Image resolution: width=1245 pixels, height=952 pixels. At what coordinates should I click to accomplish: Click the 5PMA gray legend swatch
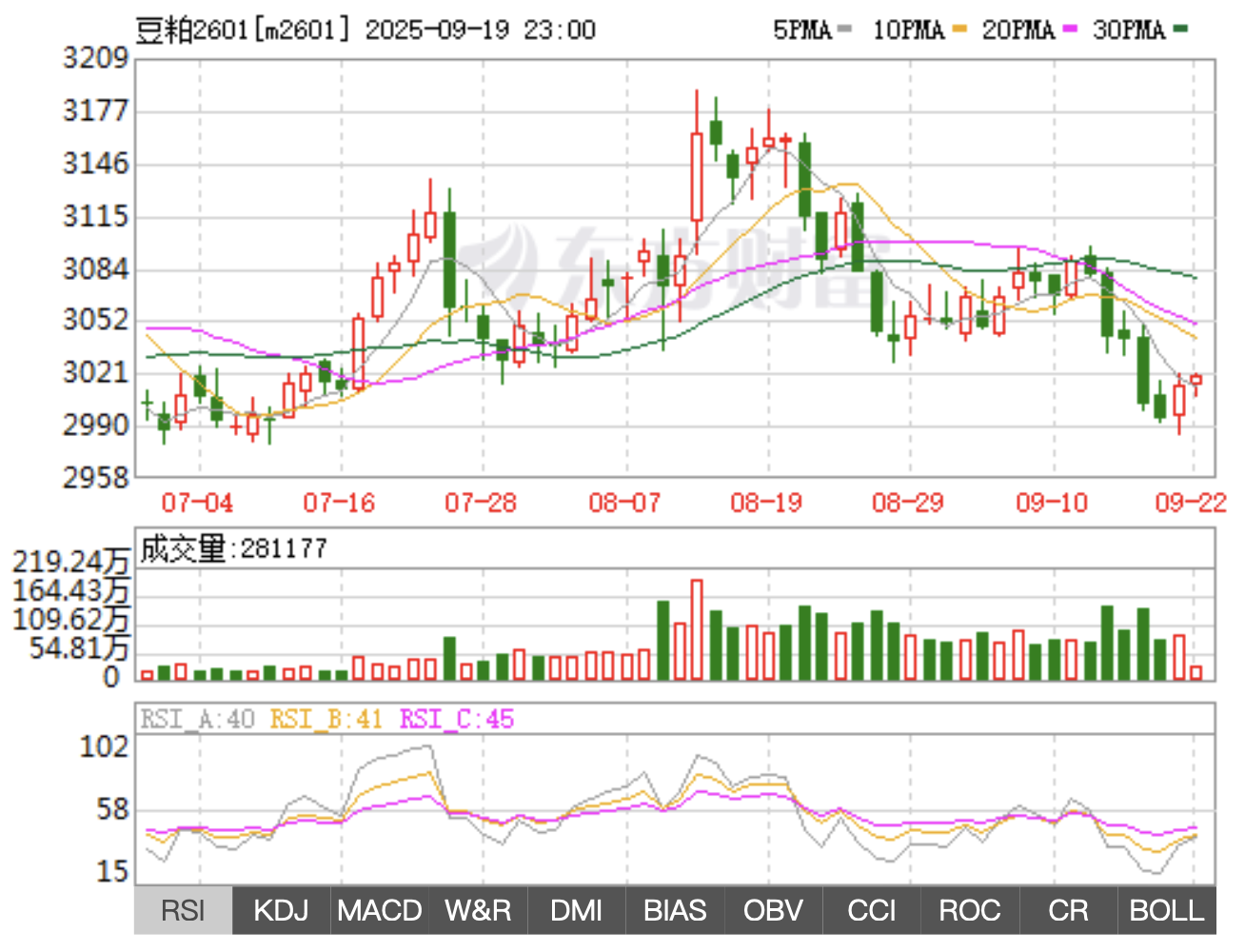click(845, 30)
